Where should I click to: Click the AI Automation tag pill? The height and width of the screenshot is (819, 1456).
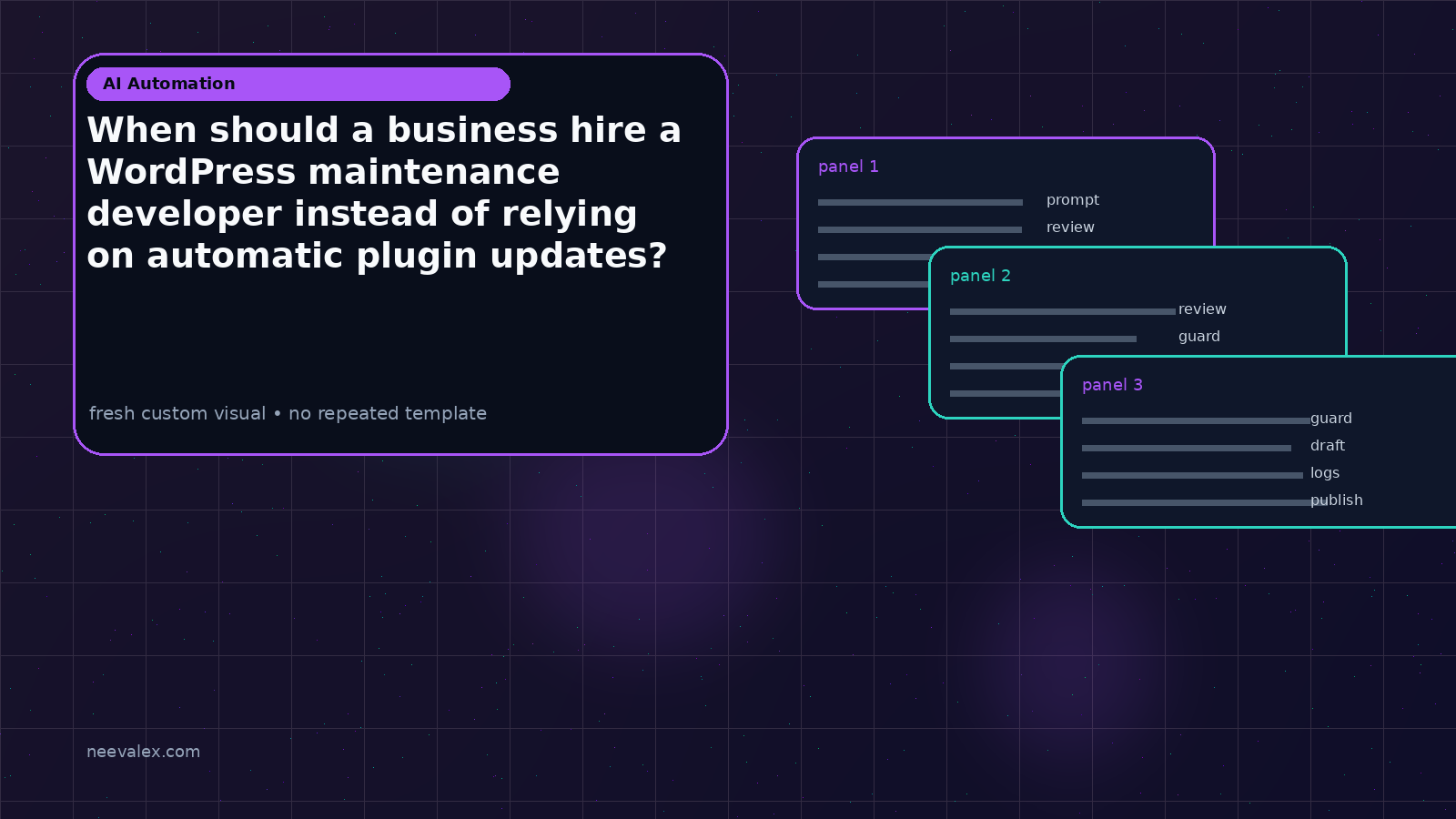(x=298, y=84)
